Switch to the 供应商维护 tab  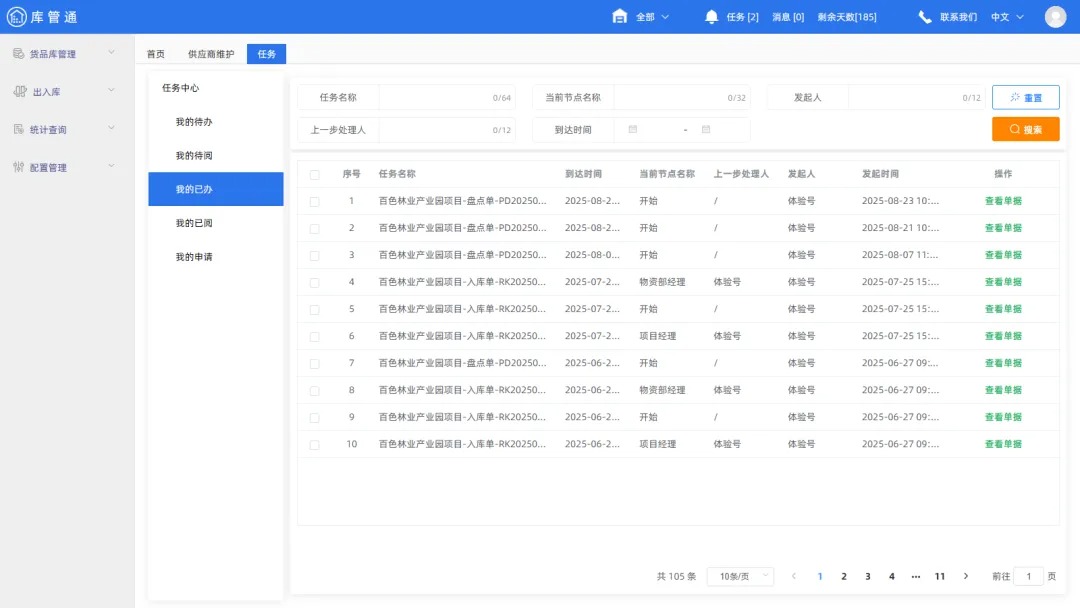211,54
